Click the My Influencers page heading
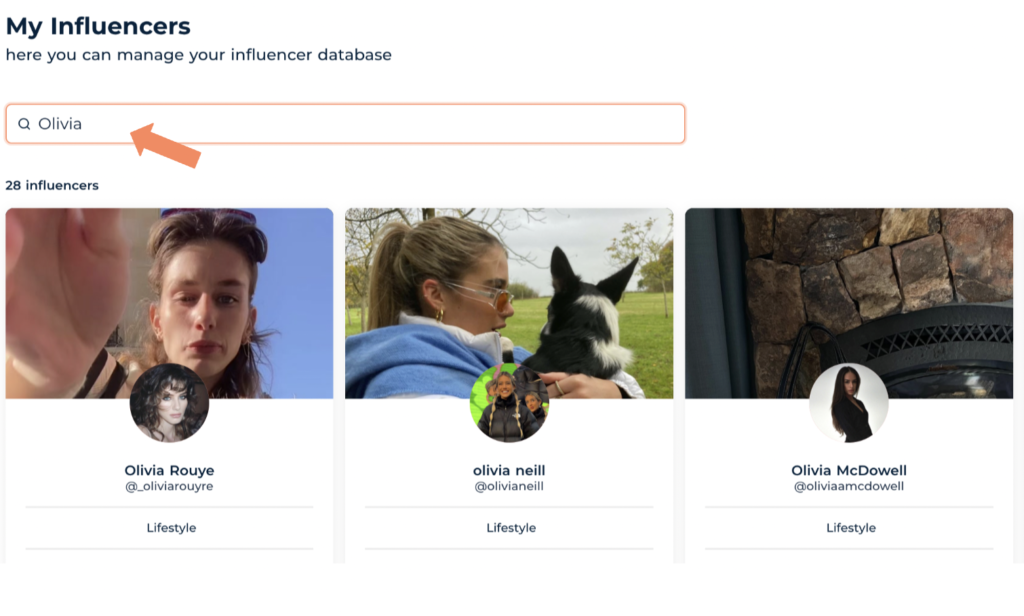Image resolution: width=1024 pixels, height=616 pixels. coord(98,26)
